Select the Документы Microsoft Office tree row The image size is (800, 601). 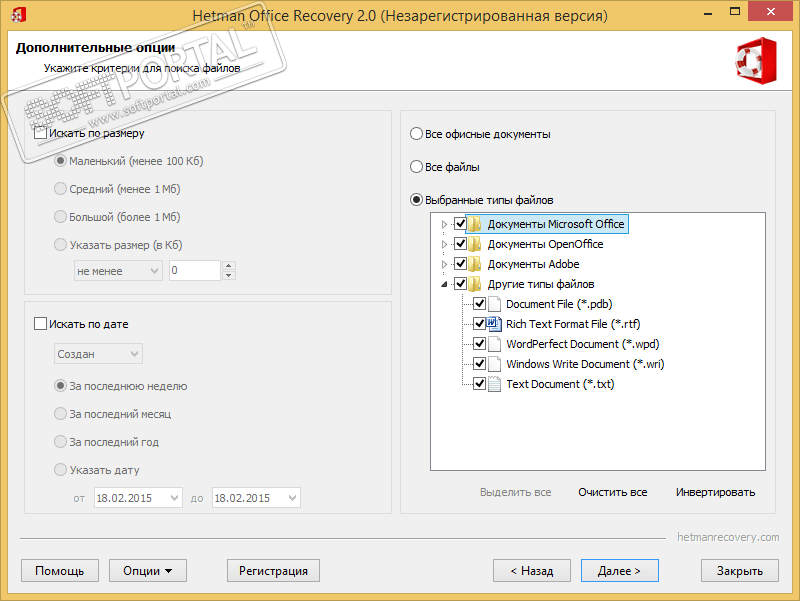pyautogui.click(x=547, y=224)
